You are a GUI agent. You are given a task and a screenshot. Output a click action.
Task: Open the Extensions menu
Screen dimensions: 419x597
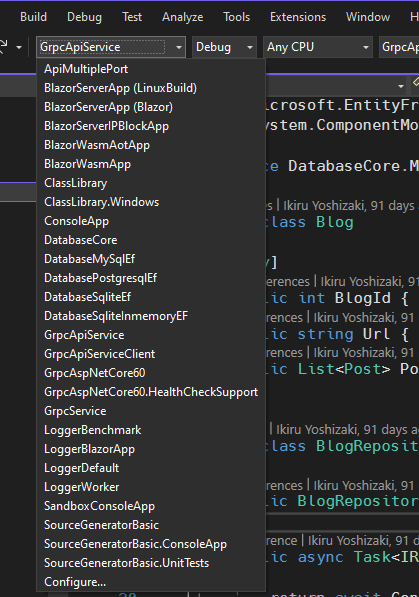pos(298,17)
